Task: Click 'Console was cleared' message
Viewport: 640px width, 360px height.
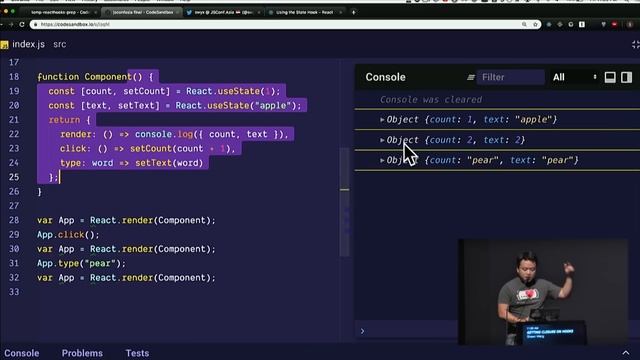Action: (431, 100)
